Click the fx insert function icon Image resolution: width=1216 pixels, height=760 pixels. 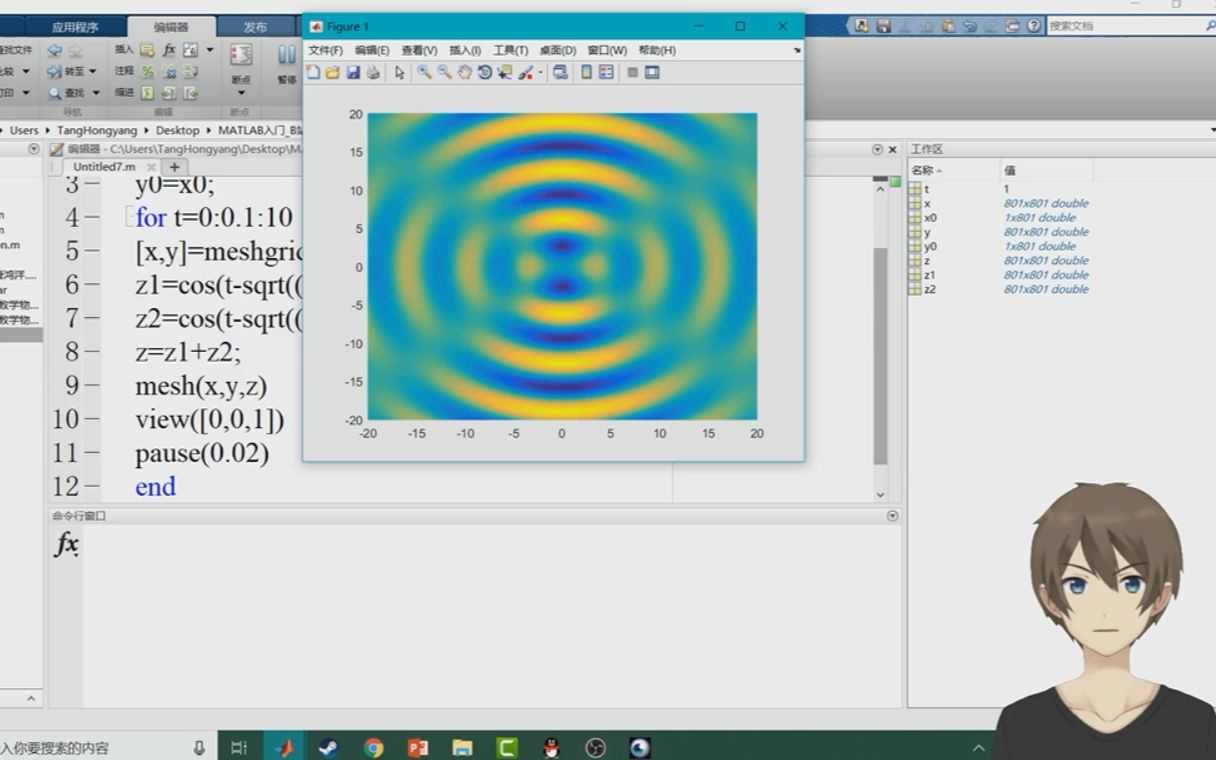click(x=169, y=50)
